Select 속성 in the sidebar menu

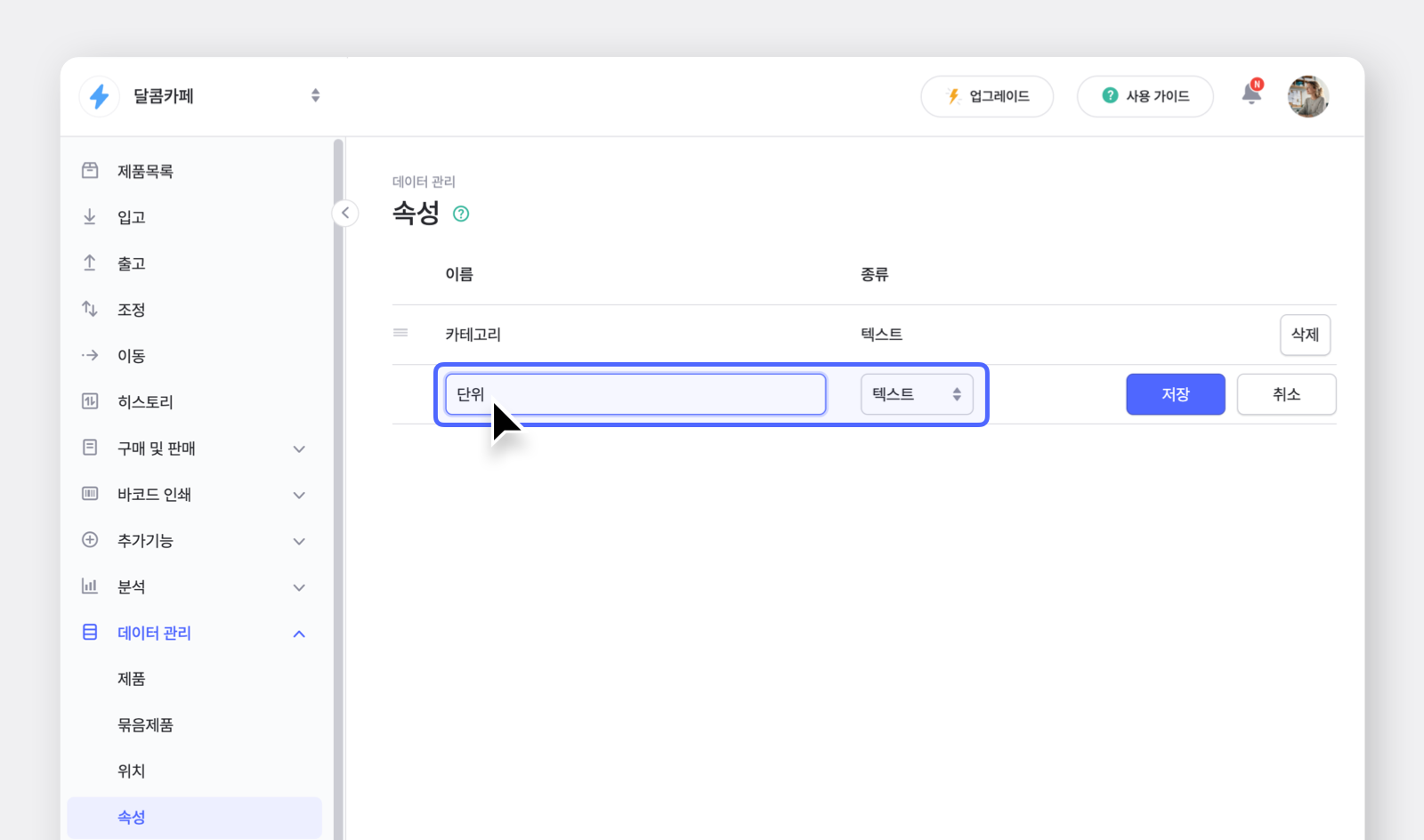point(131,817)
